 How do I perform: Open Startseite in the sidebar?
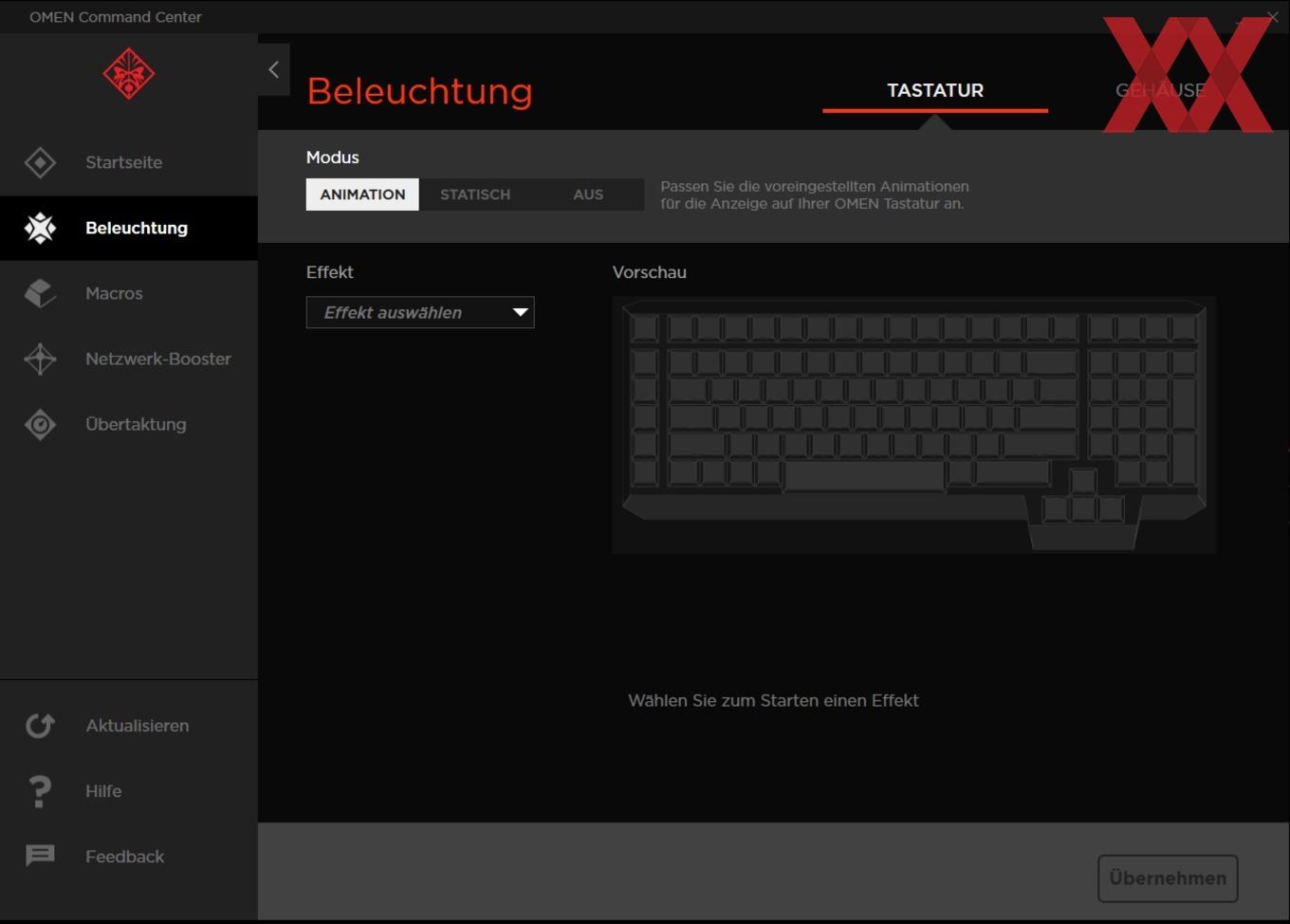click(x=129, y=162)
